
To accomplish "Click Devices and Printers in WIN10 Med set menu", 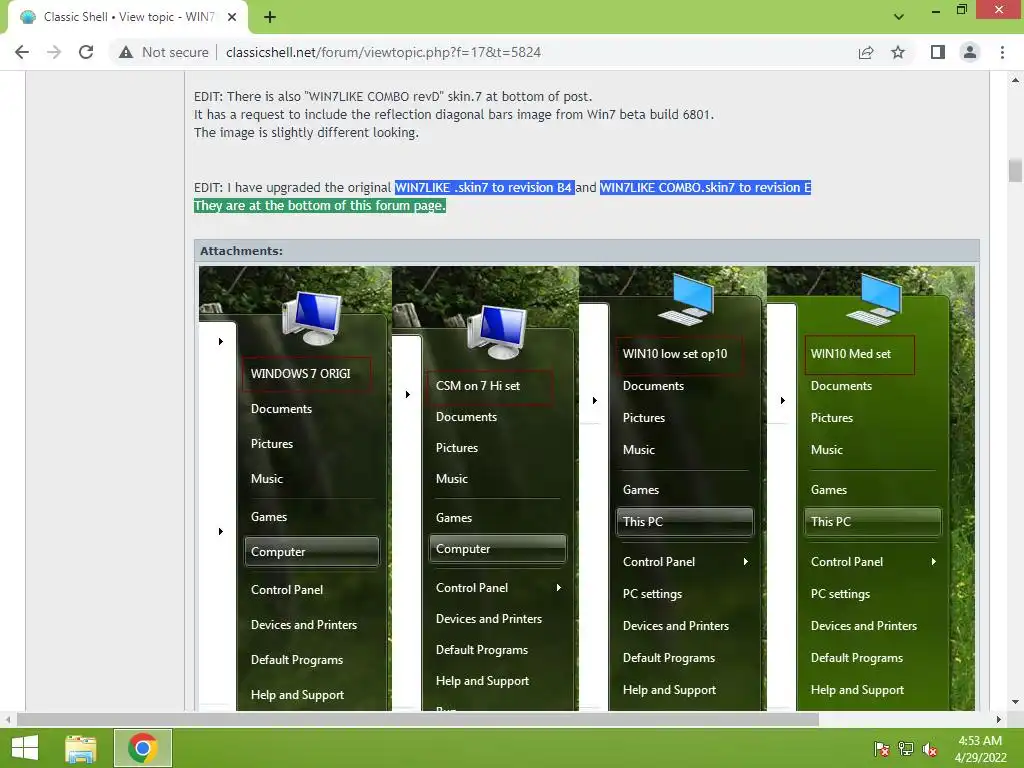I will pos(864,626).
